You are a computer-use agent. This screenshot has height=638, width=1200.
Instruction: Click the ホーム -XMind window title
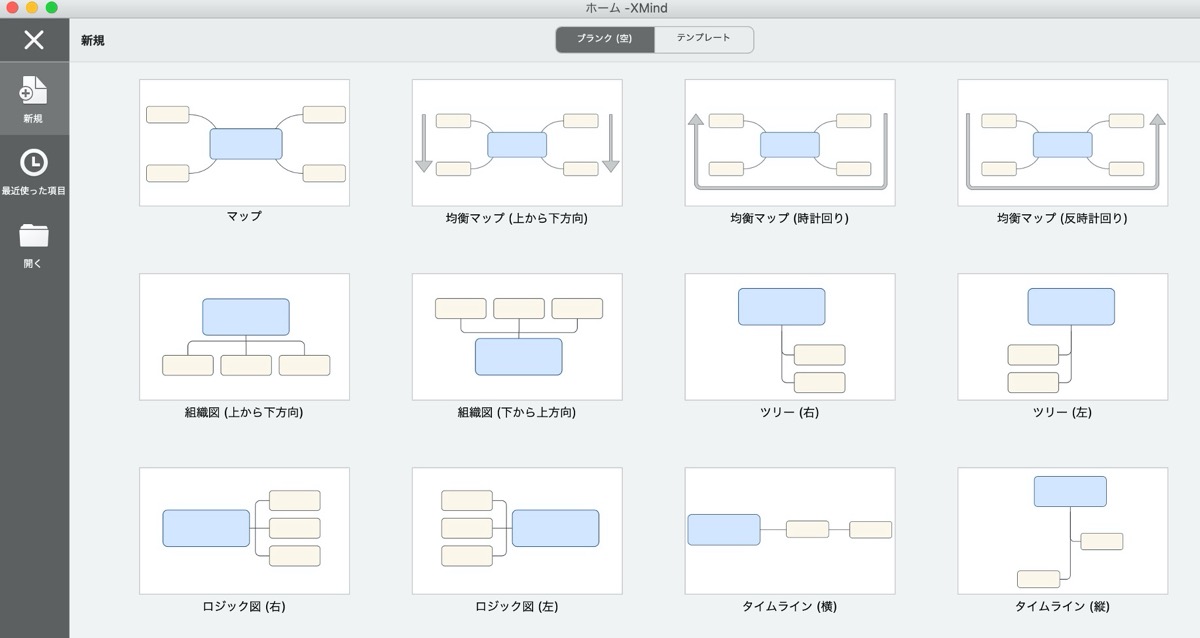[x=627, y=8]
